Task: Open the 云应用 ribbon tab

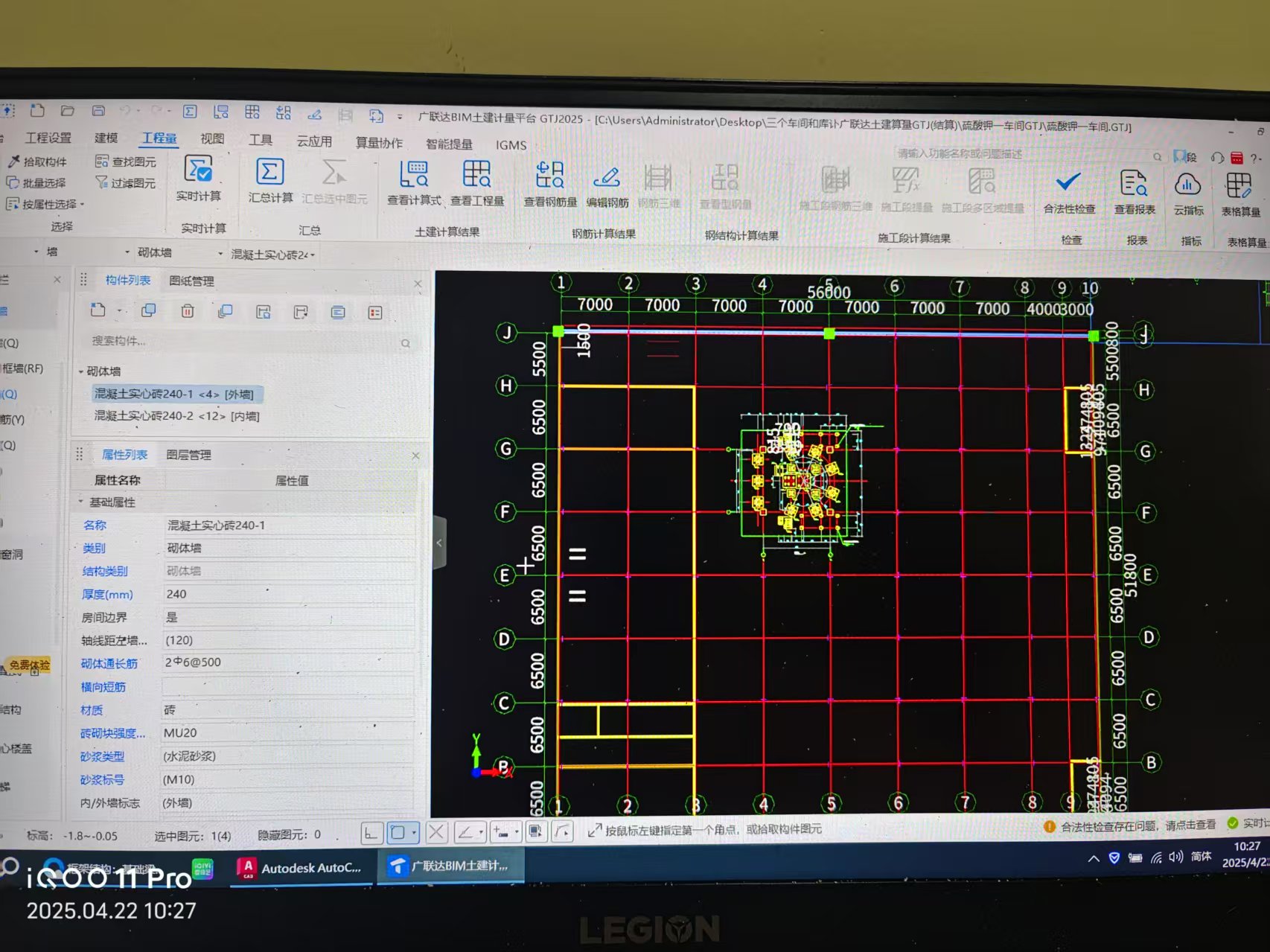Action: click(314, 141)
